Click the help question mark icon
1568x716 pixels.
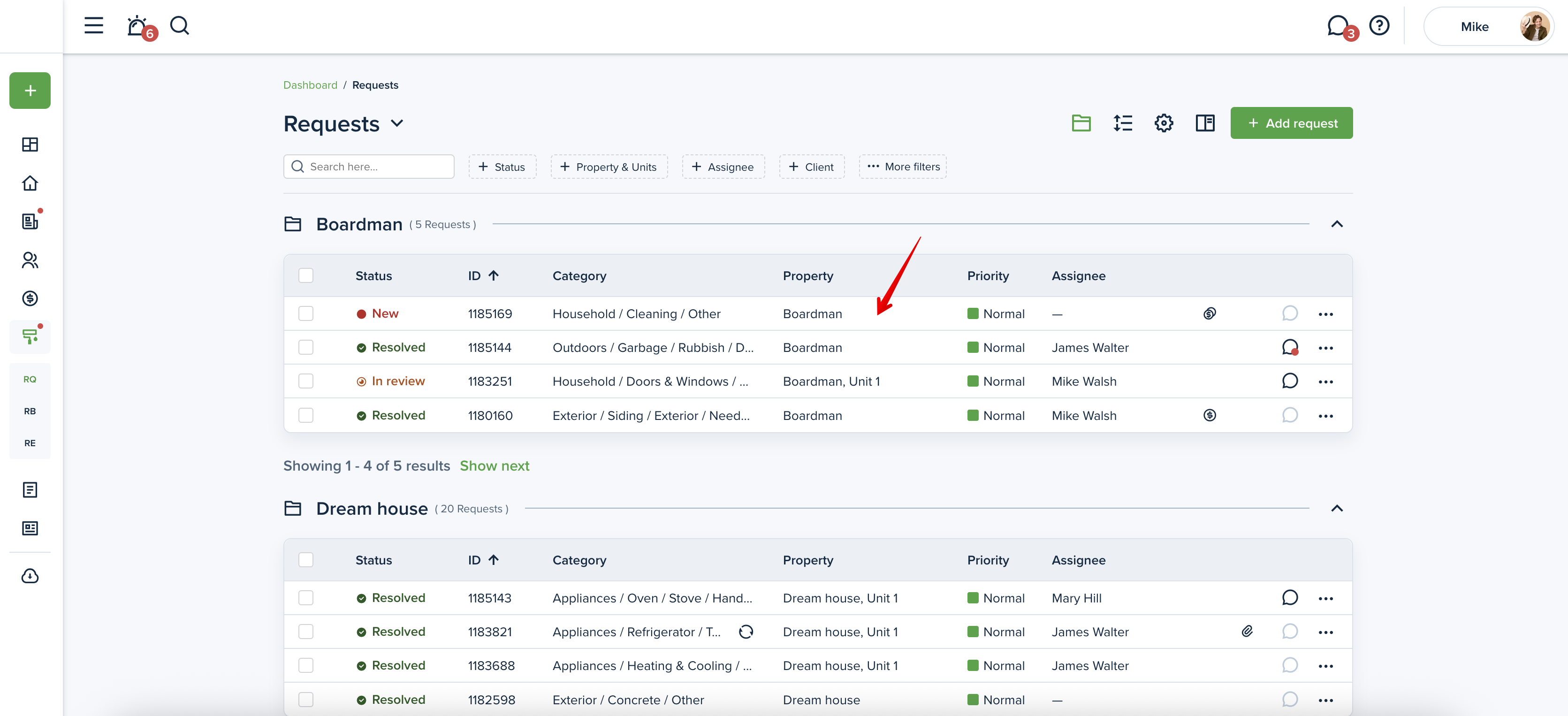(1379, 25)
